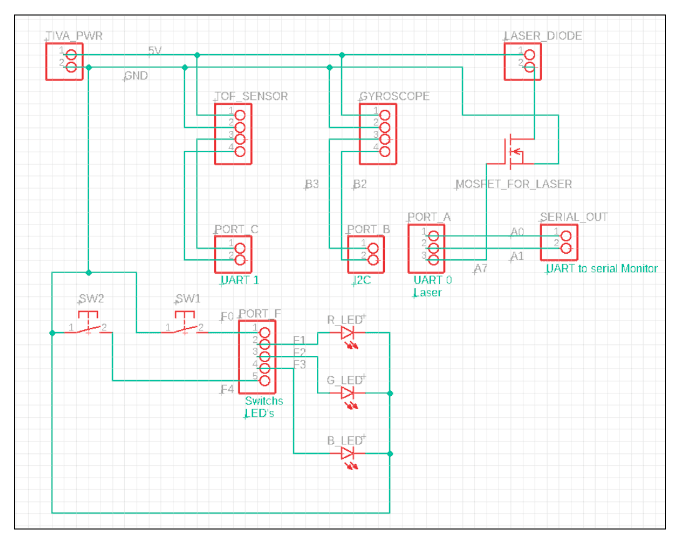Select the R_LED diode symbol
The width and height of the screenshot is (681, 535).
[347, 335]
